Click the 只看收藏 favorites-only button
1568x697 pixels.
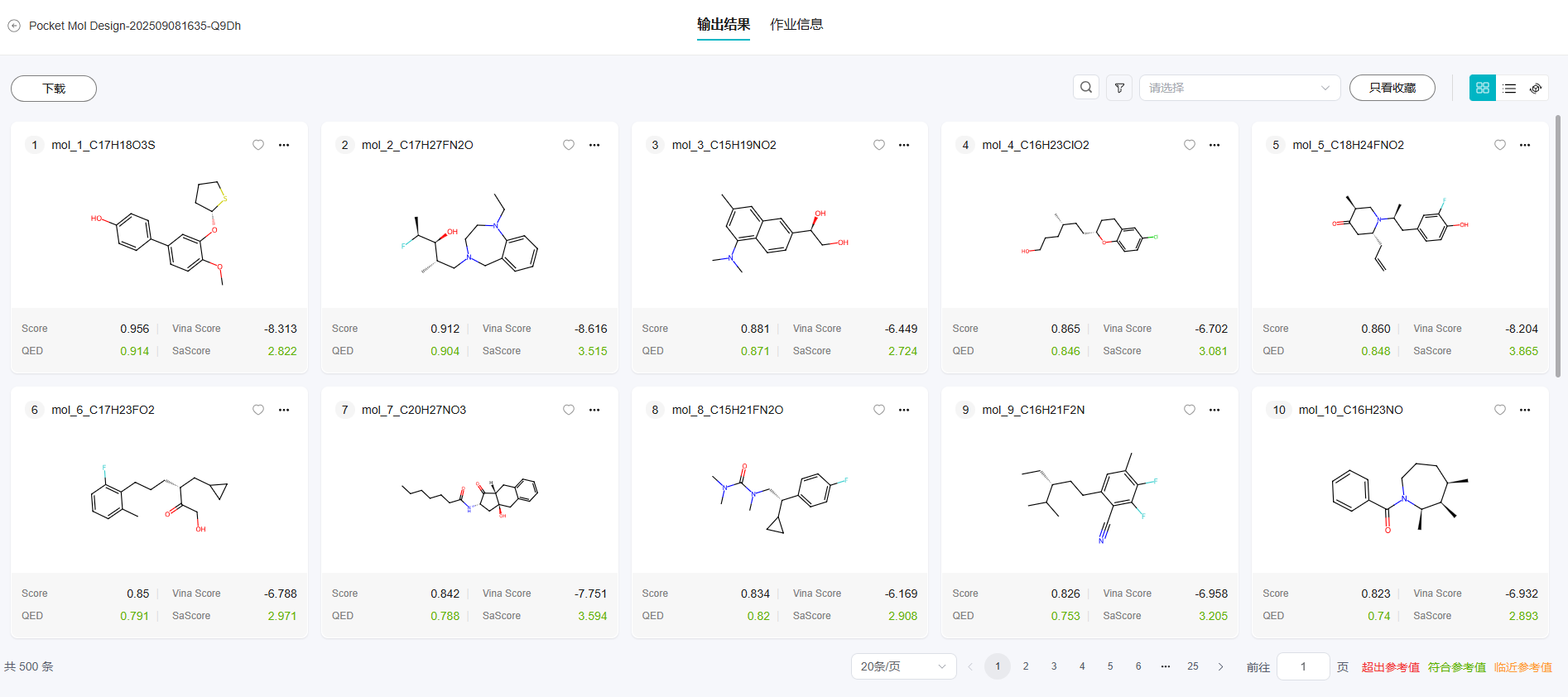click(x=1392, y=88)
